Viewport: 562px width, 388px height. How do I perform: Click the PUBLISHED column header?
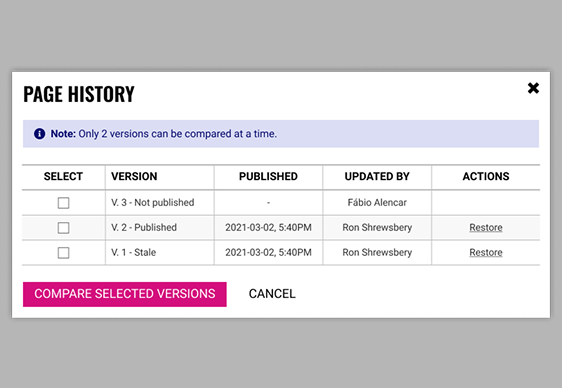pyautogui.click(x=268, y=176)
